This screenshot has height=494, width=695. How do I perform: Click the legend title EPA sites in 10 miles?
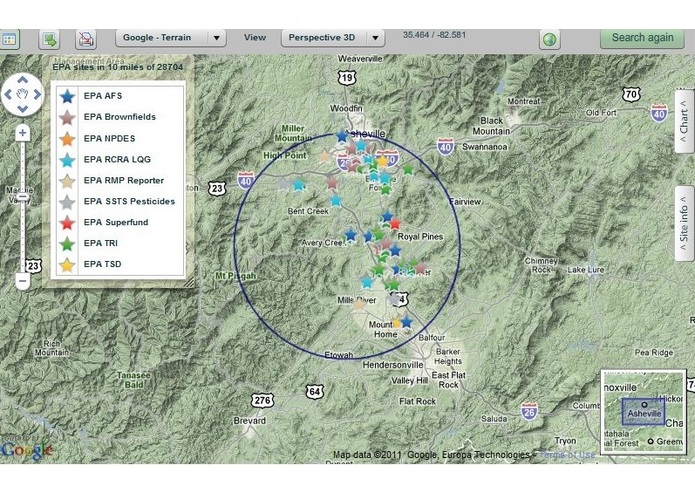pyautogui.click(x=118, y=67)
